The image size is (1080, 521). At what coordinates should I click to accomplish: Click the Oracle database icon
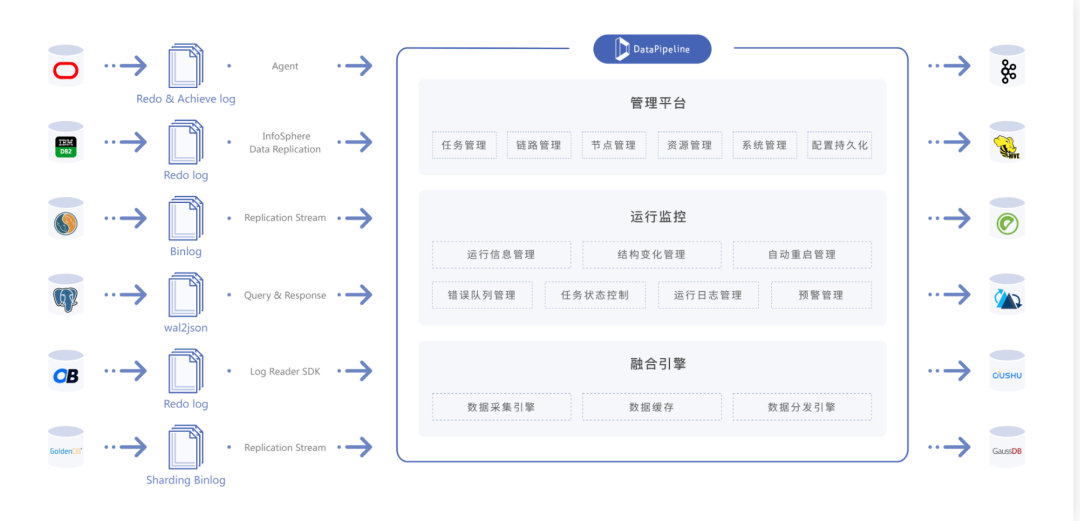[x=65, y=66]
